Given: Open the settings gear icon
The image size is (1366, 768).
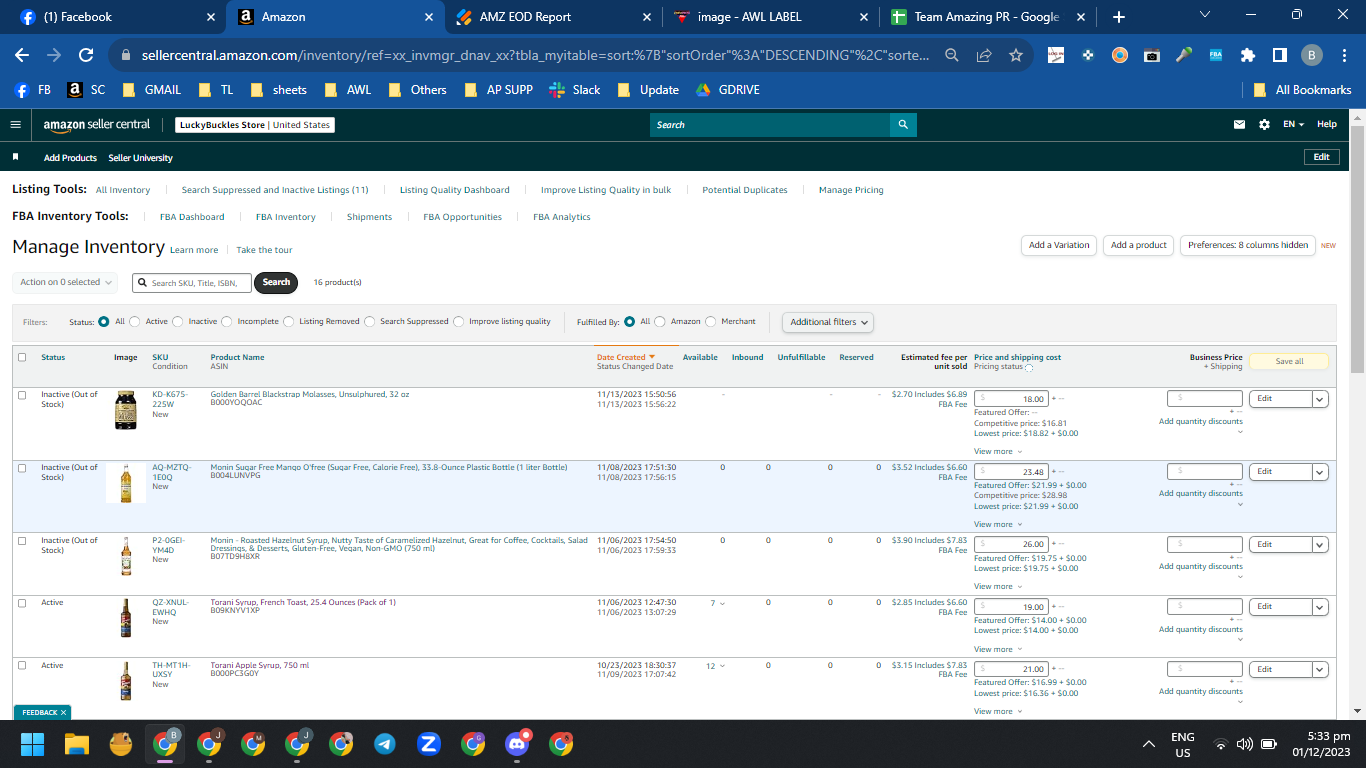Looking at the screenshot, I should pos(1264,125).
